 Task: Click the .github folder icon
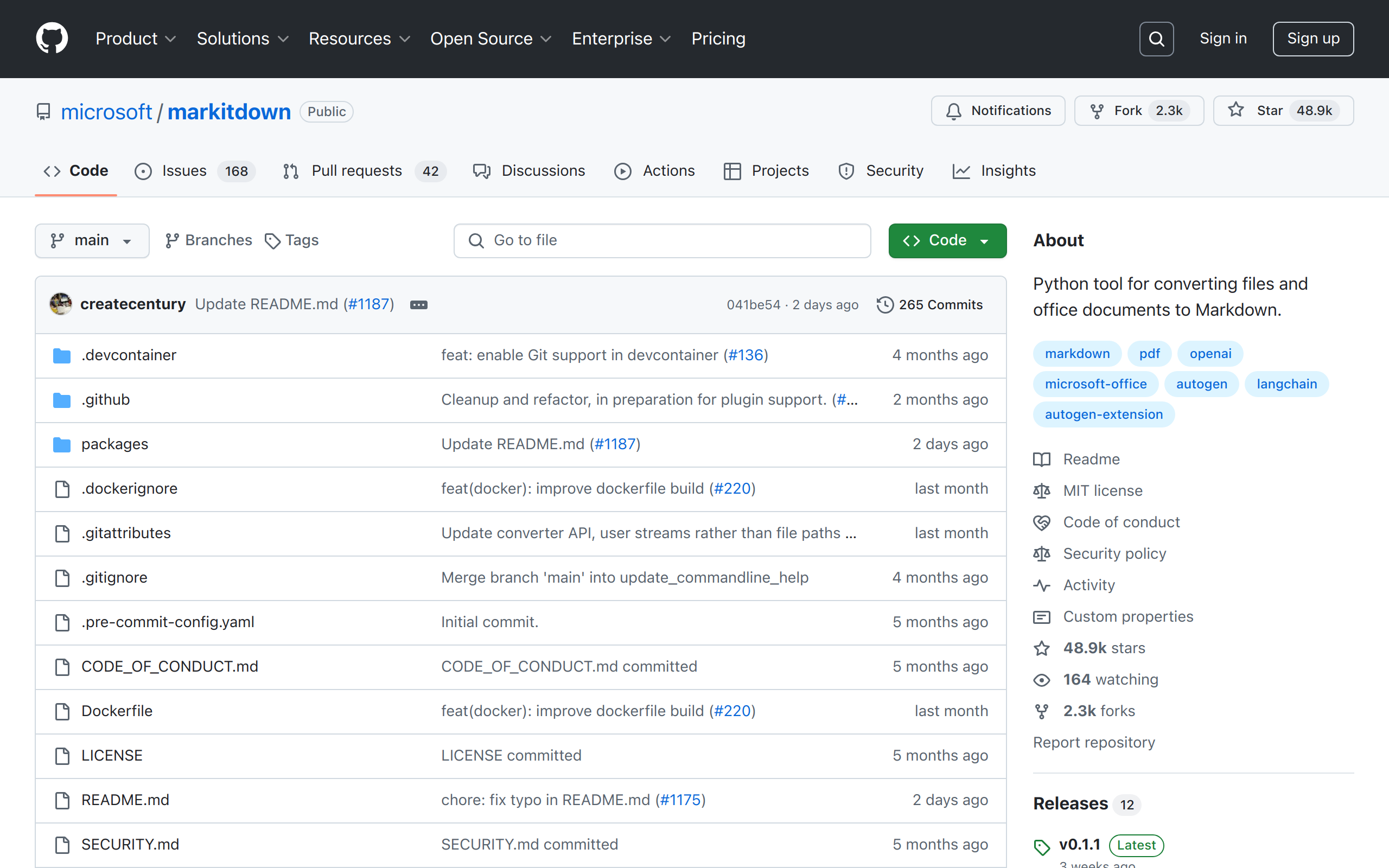tap(62, 400)
